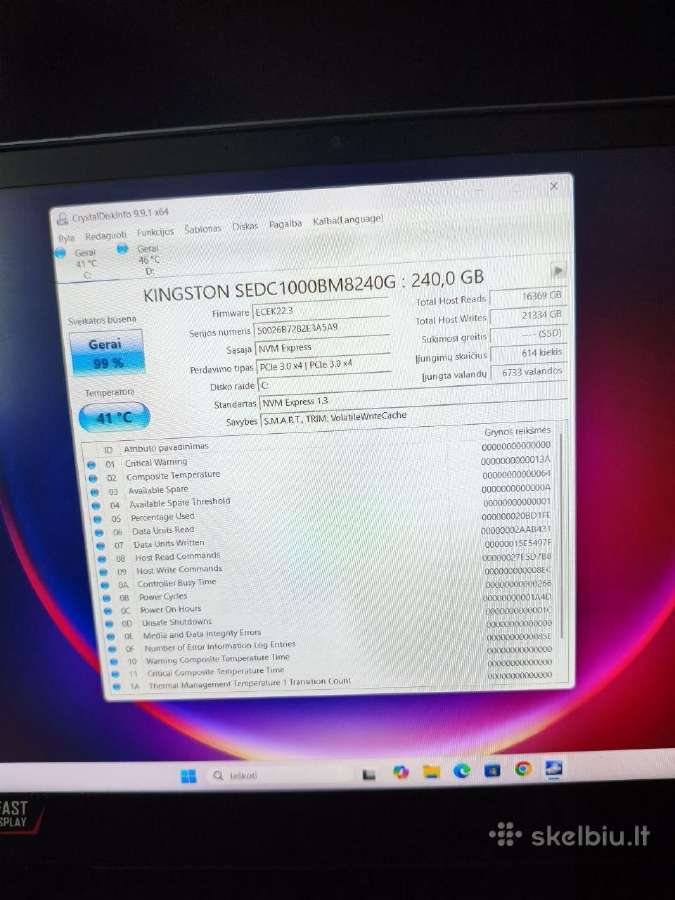Click the Total Host Reads value
This screenshot has height=900, width=675.
click(x=528, y=296)
